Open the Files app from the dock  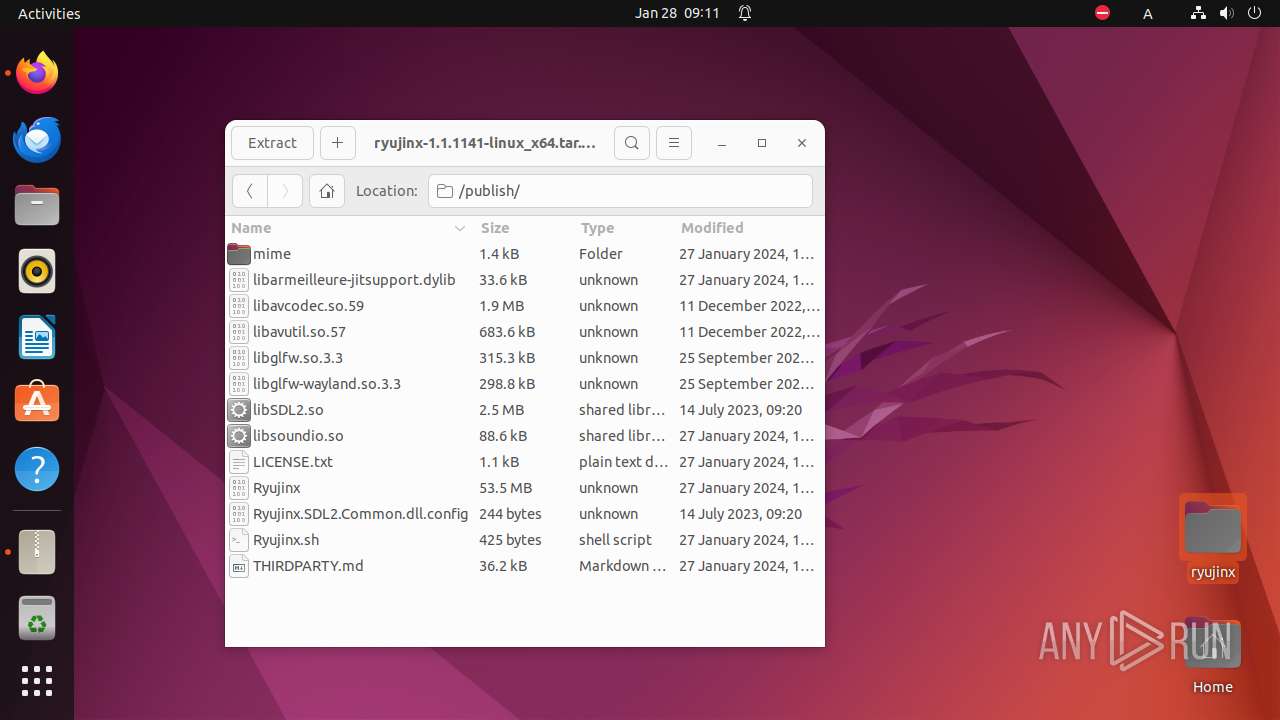(x=37, y=205)
